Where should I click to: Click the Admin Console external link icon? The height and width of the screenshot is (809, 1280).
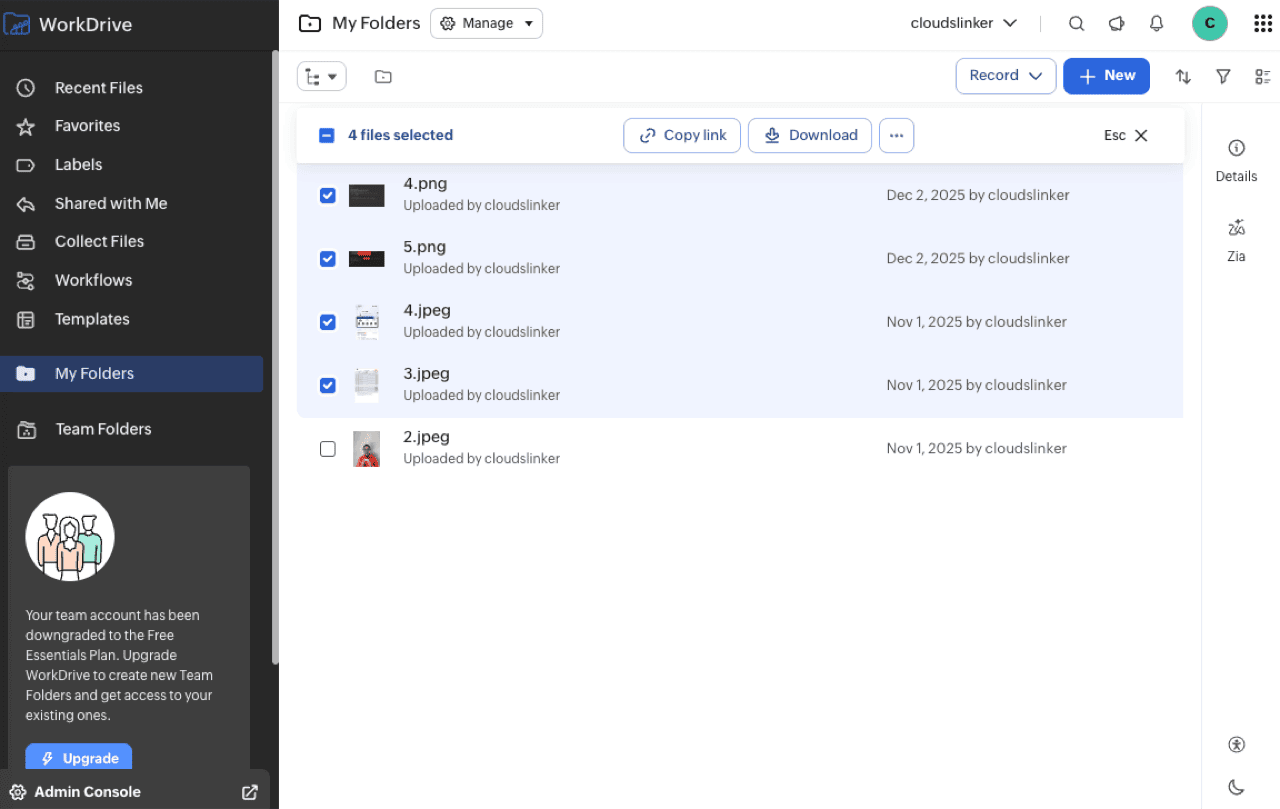pyautogui.click(x=250, y=792)
